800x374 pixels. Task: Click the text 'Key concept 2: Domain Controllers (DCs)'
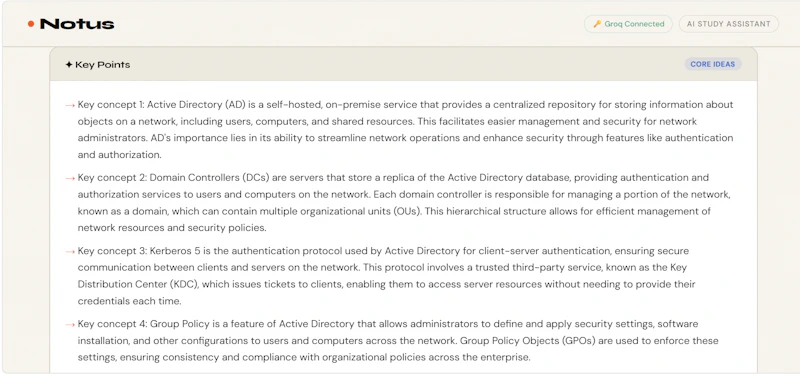(x=173, y=178)
